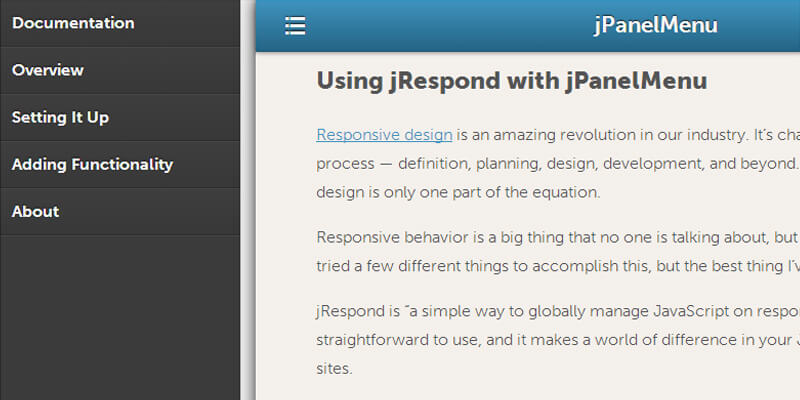Go to the Setting It Up section

pos(60,117)
